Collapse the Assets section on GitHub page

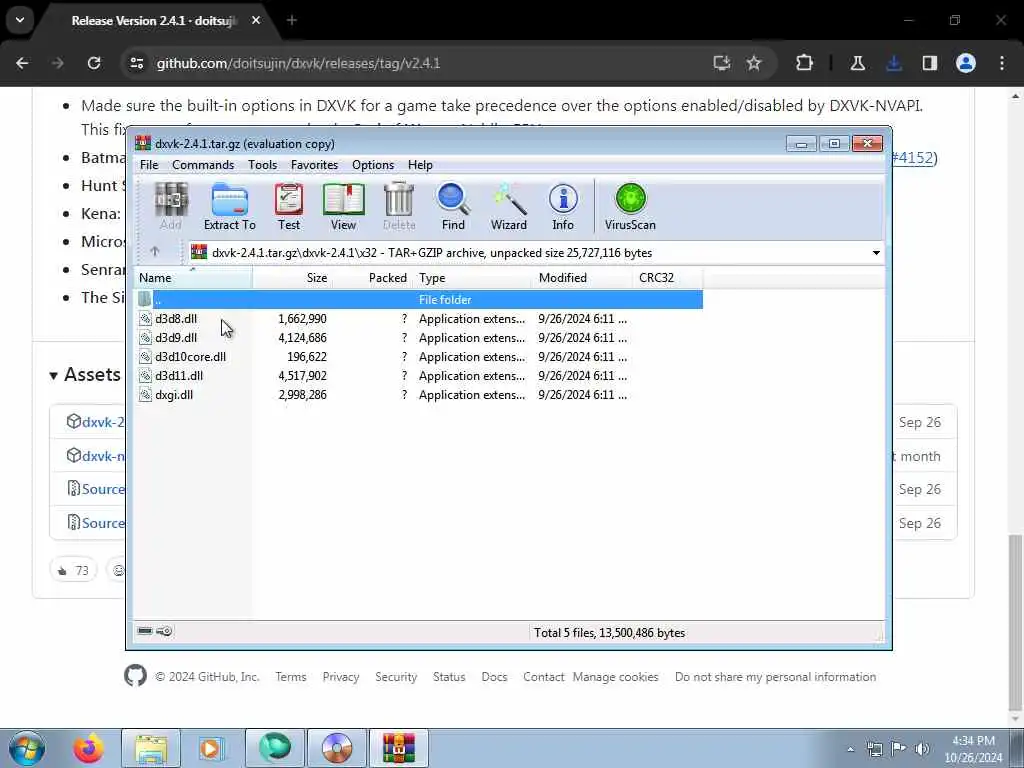[85, 374]
